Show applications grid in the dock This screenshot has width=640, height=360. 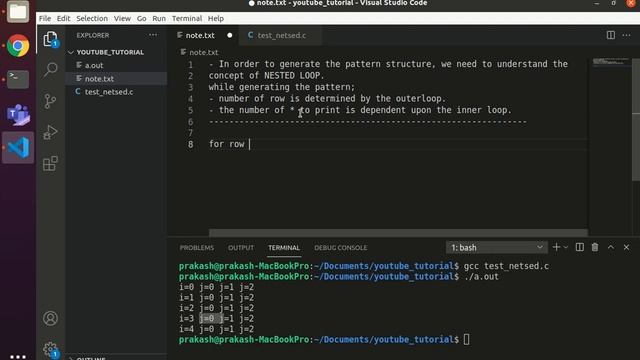click(x=18, y=356)
